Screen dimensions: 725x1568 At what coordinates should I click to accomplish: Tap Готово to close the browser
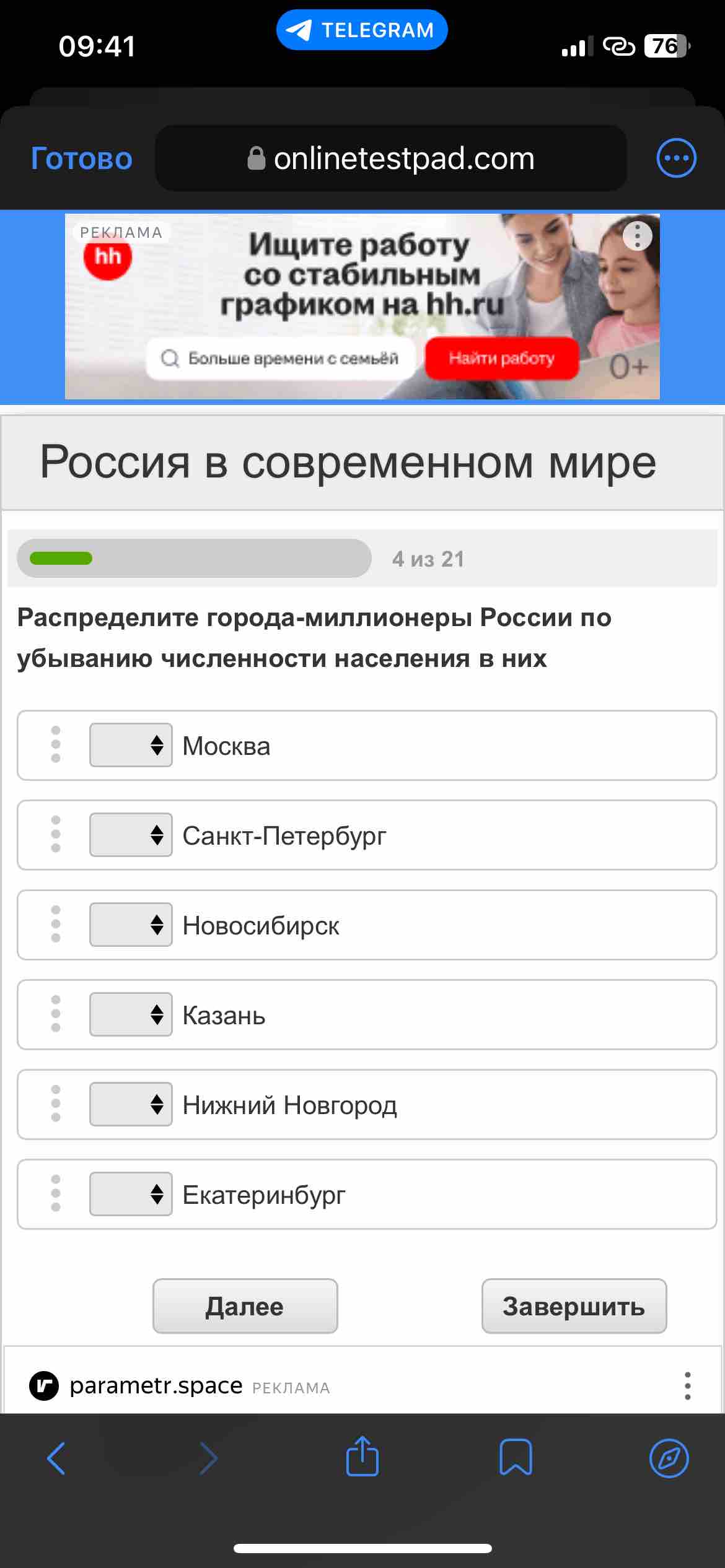(x=82, y=159)
